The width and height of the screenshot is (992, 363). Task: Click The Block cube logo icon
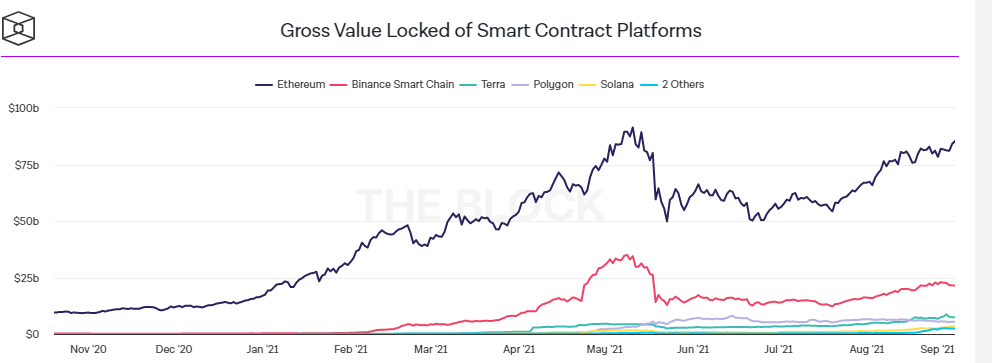(19, 28)
